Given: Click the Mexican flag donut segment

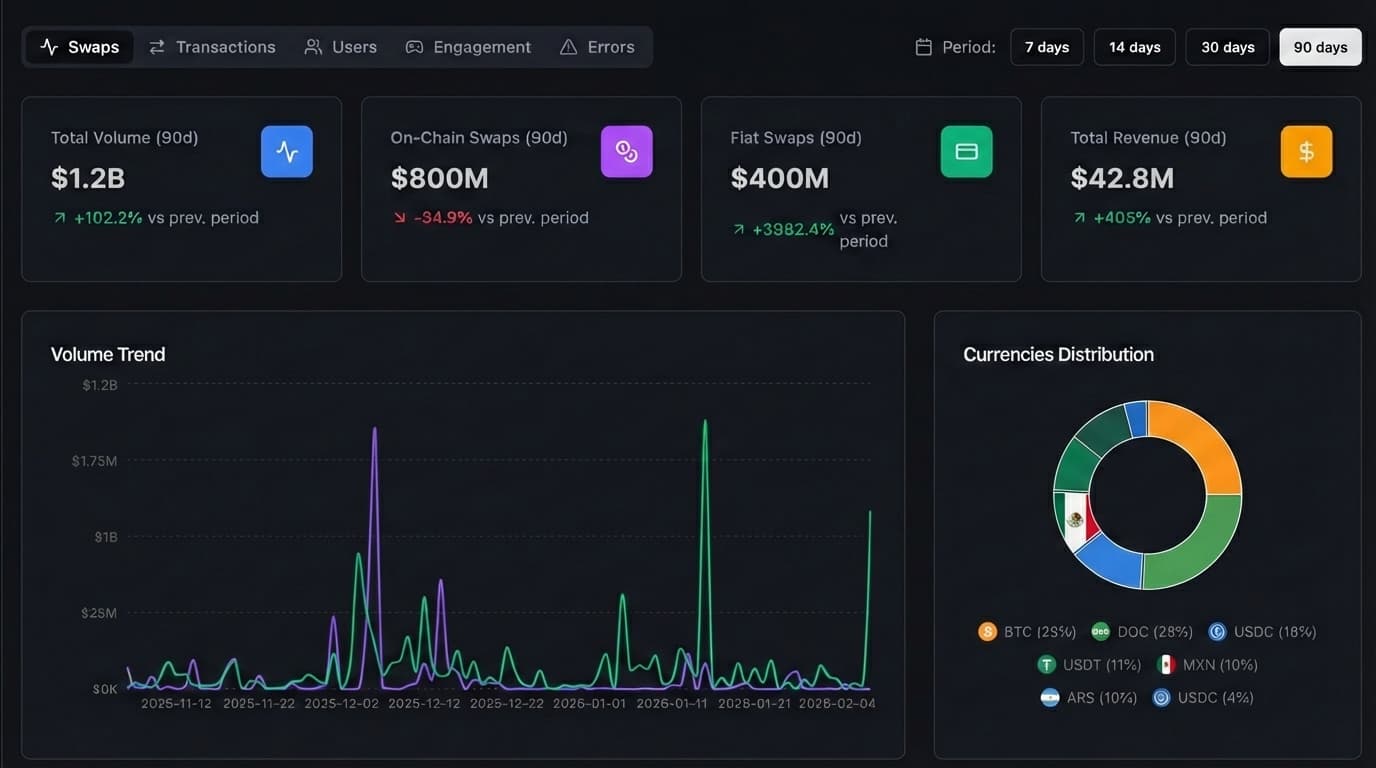Looking at the screenshot, I should click(x=1076, y=520).
